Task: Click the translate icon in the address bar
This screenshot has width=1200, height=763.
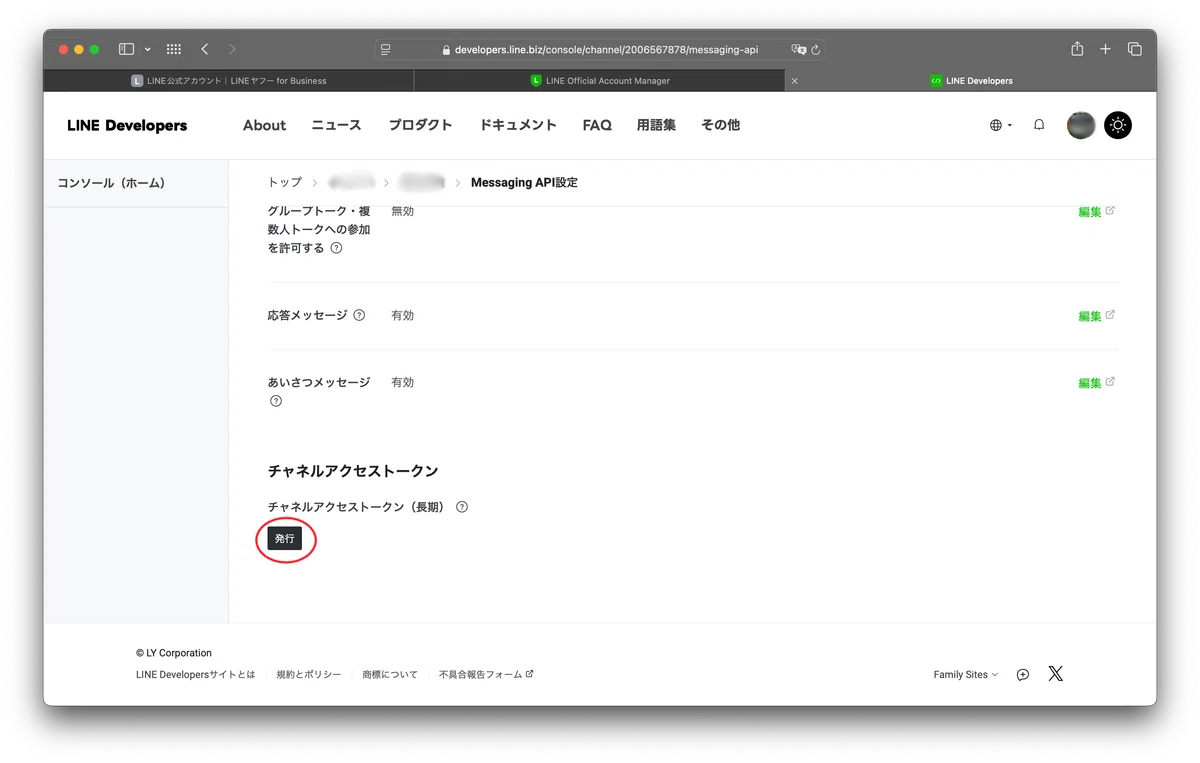Action: 798,49
